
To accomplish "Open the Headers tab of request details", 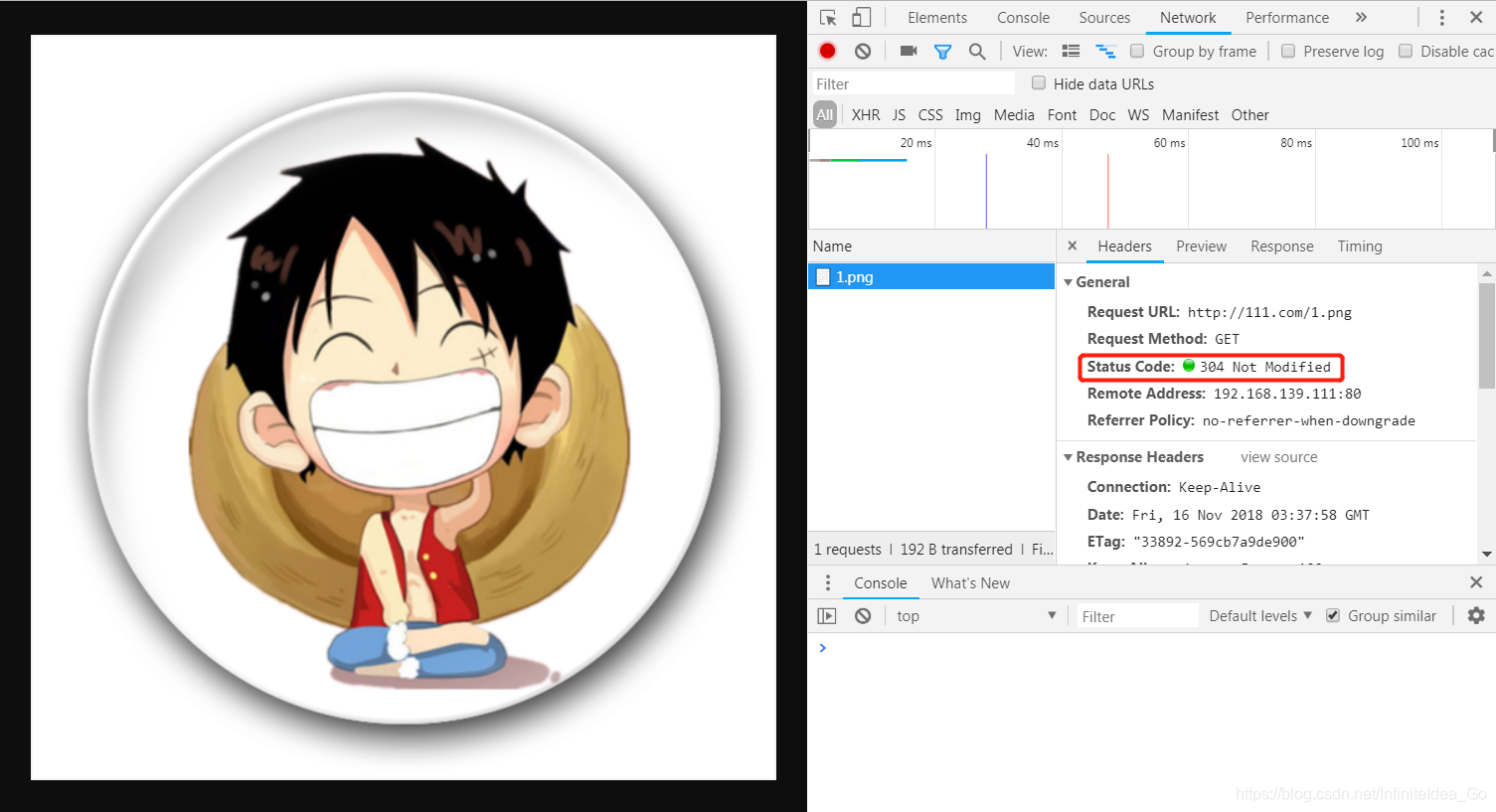I will tap(1124, 246).
